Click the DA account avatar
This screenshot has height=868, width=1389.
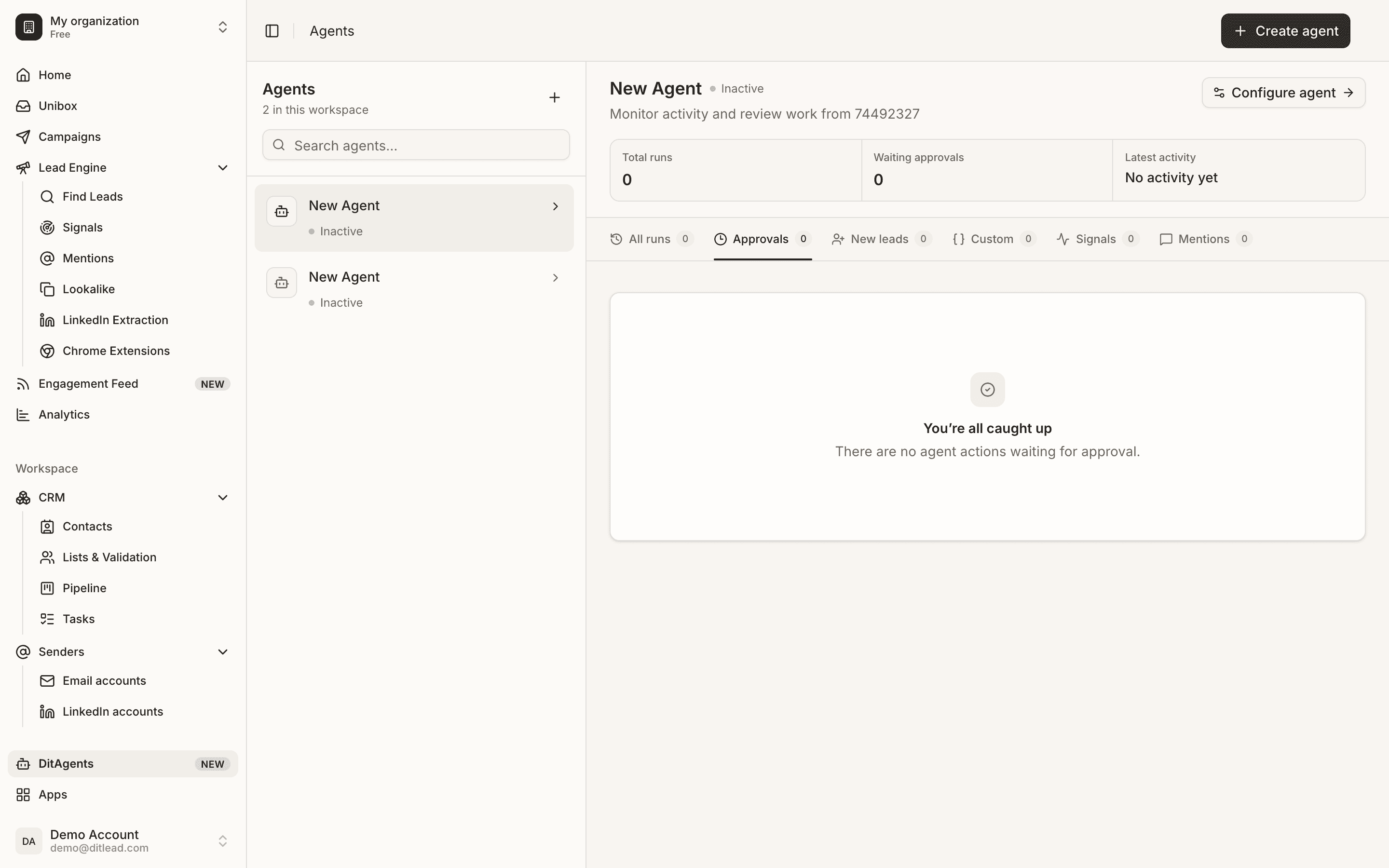pyautogui.click(x=29, y=841)
